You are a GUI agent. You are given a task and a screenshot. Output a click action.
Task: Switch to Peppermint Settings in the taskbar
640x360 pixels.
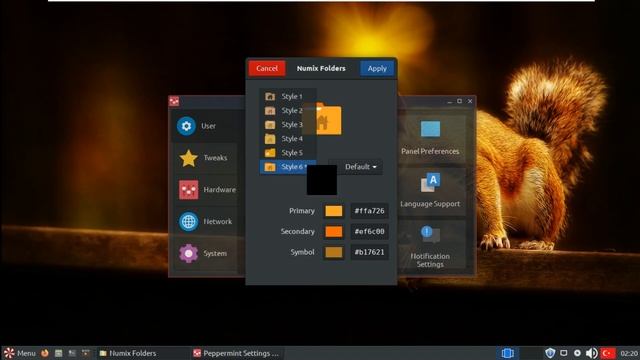tap(236, 353)
